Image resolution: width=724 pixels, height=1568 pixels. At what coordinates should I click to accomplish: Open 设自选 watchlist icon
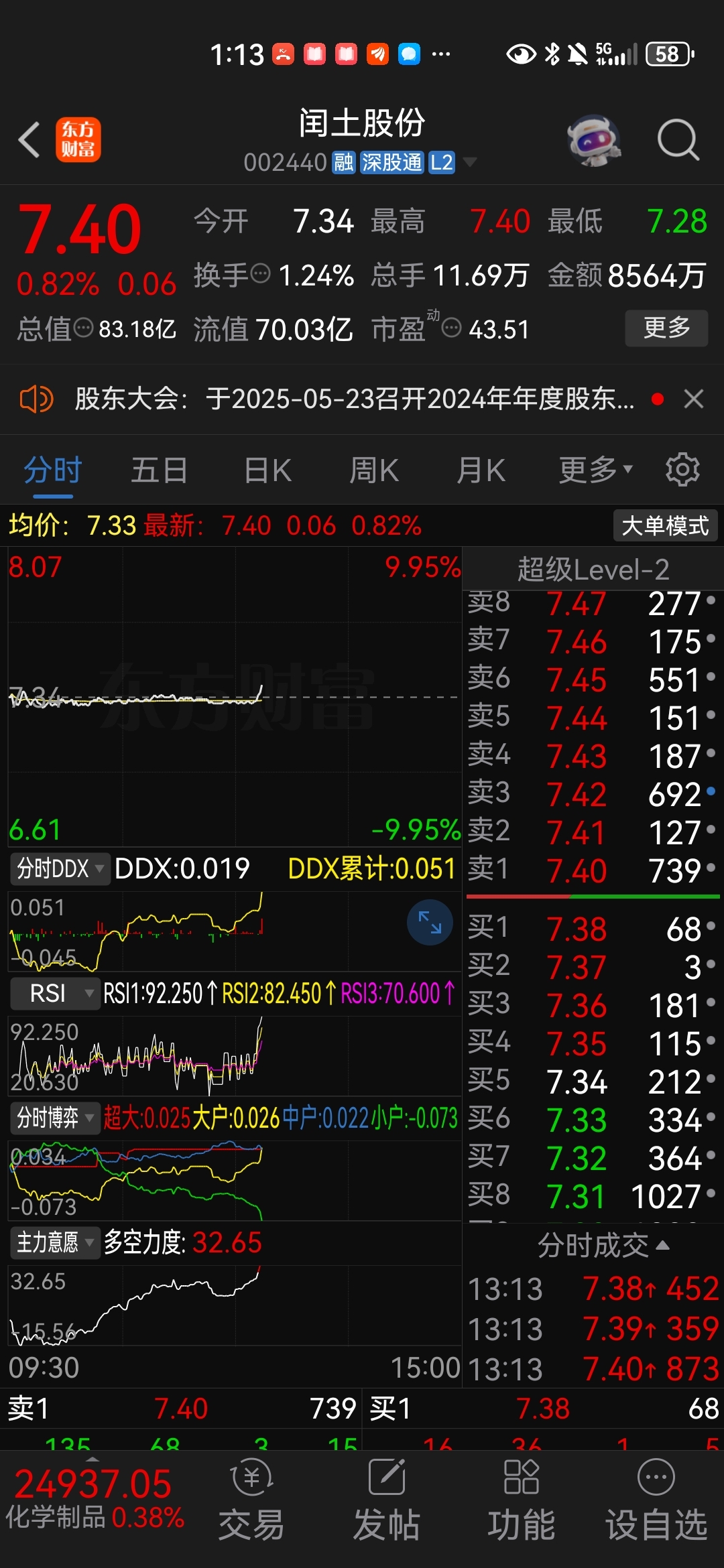coord(656,1500)
